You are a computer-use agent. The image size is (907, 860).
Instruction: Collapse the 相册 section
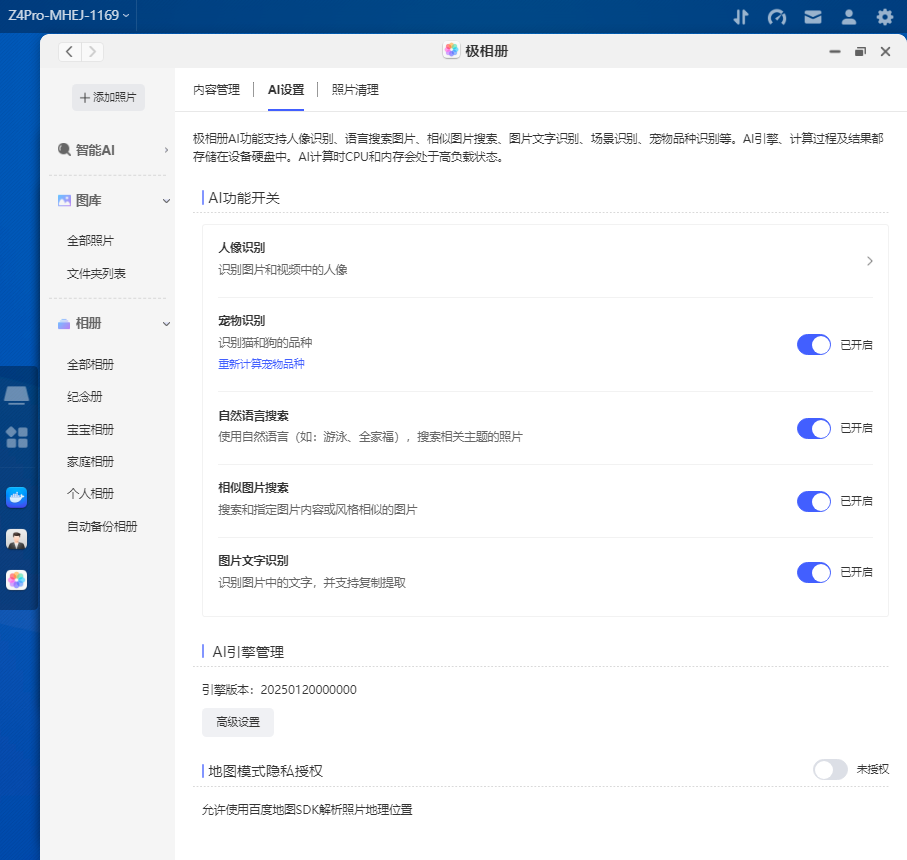tap(166, 323)
